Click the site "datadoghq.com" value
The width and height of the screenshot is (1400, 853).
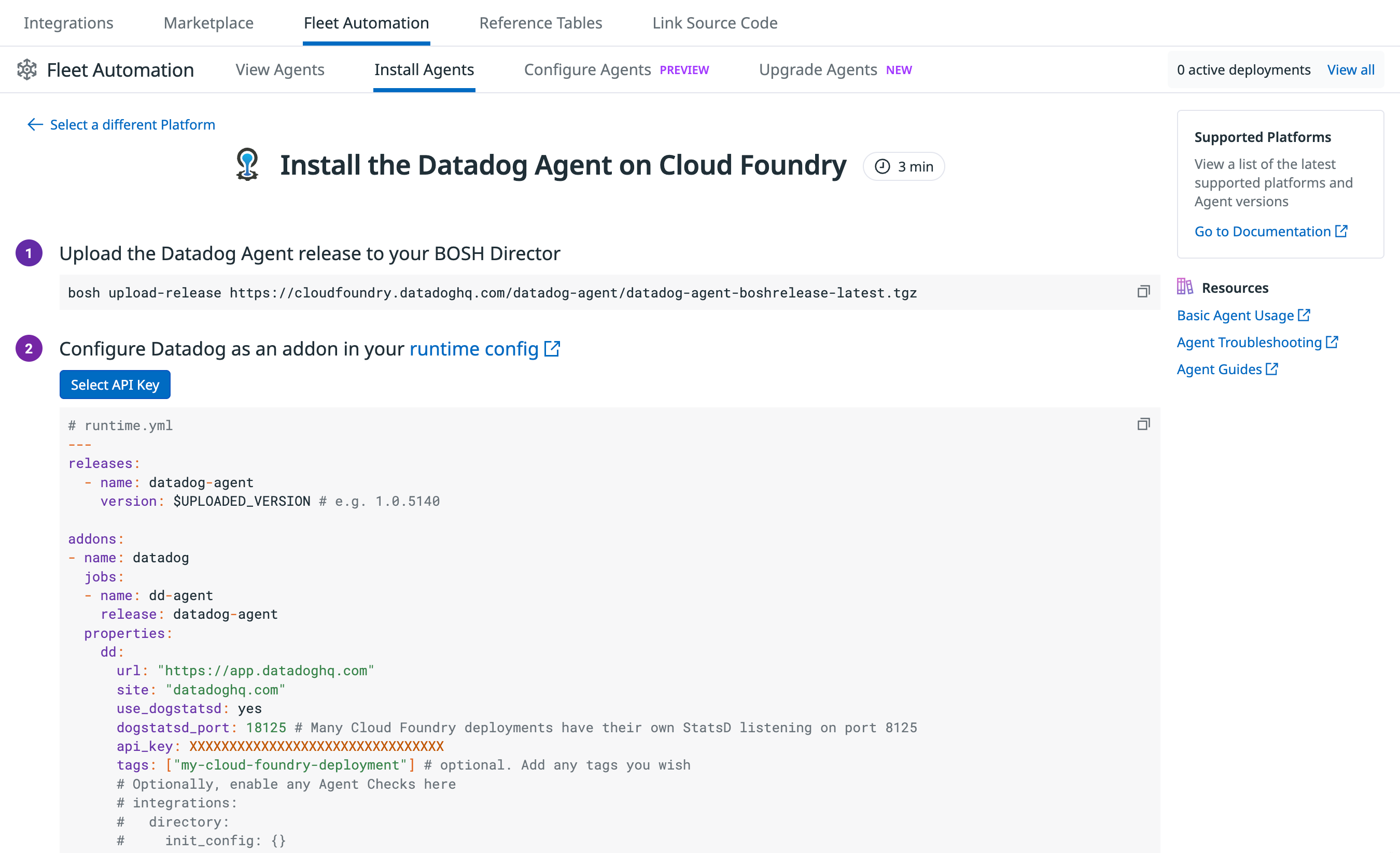tap(226, 689)
